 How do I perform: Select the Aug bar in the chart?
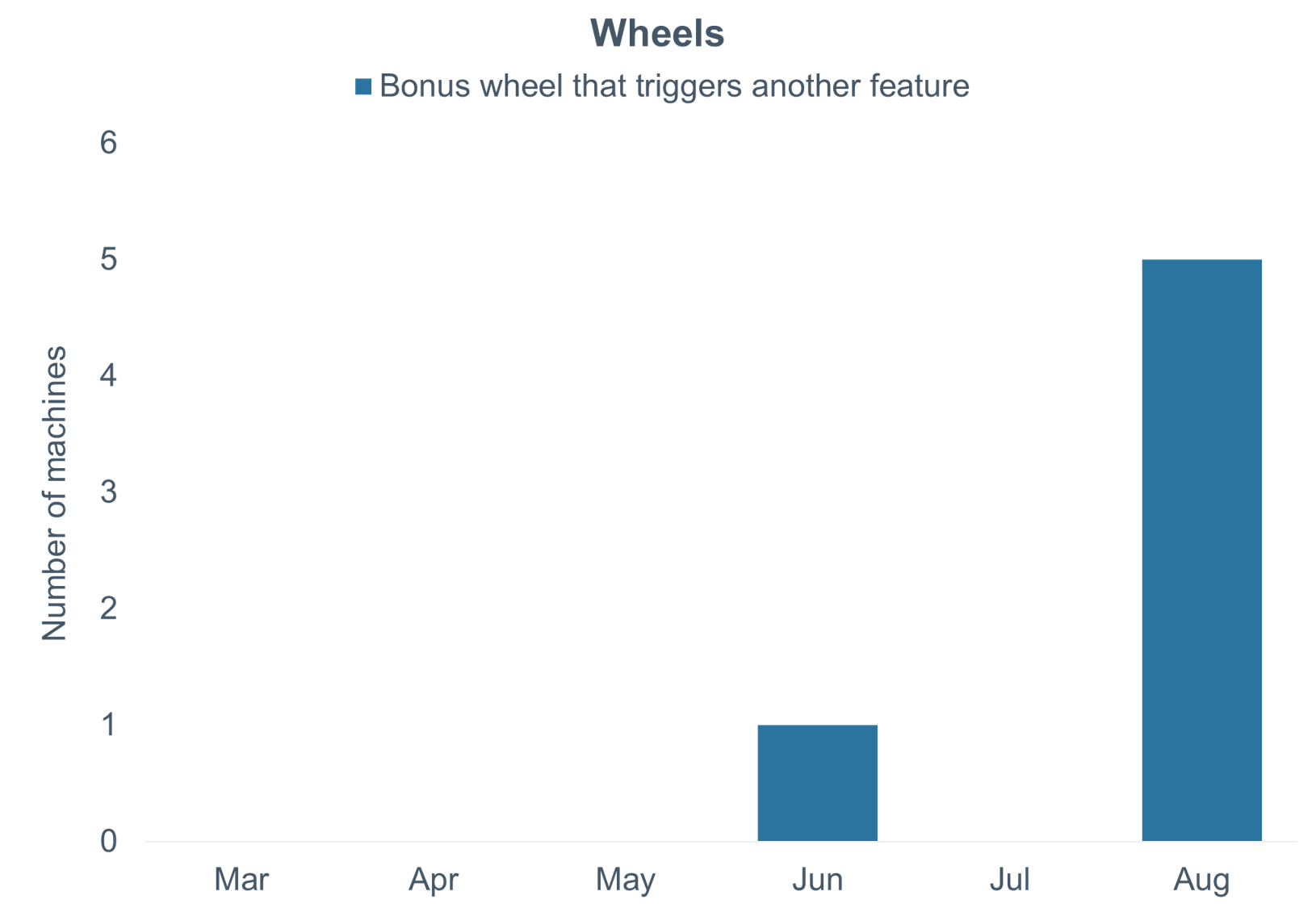(1201, 550)
